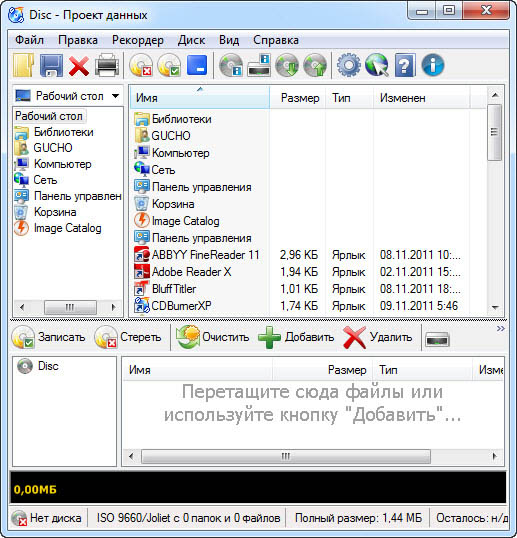Viewport: 517px width, 538px height.
Task: Click the black disc capacity bar
Action: point(258,487)
